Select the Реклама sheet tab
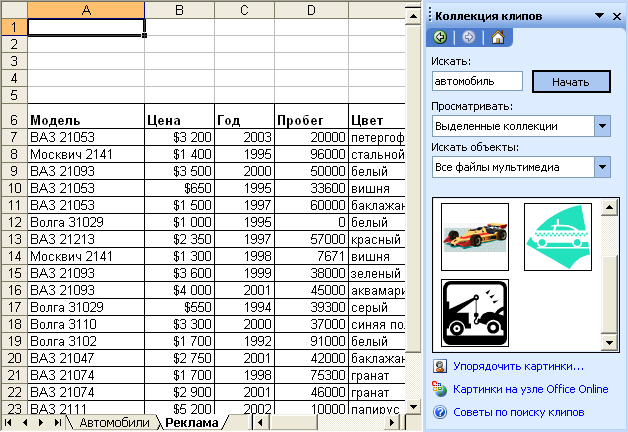The height and width of the screenshot is (432, 628). pyautogui.click(x=192, y=422)
